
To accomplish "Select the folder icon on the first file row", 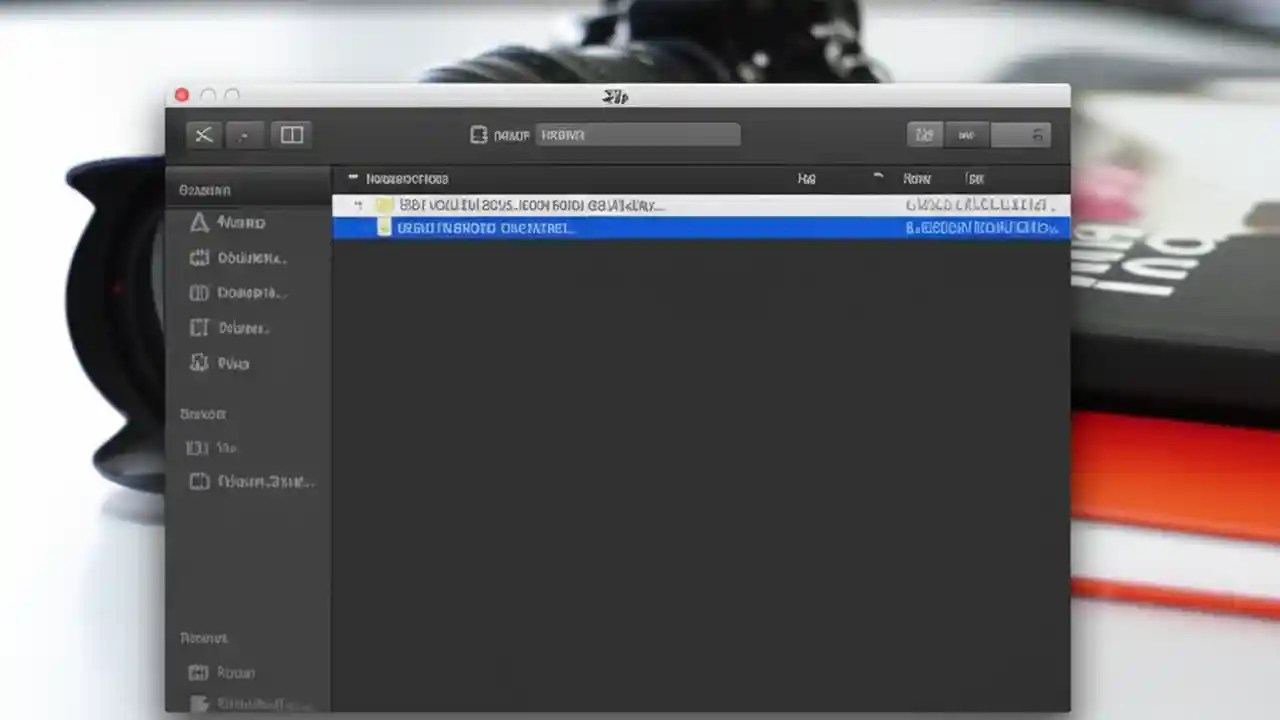I will [x=386, y=205].
